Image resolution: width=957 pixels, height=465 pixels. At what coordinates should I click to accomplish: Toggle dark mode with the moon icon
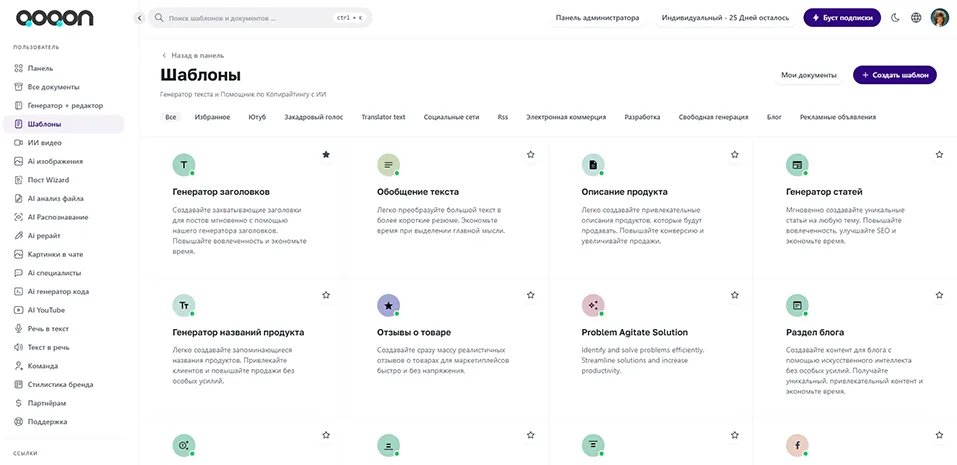pos(895,18)
